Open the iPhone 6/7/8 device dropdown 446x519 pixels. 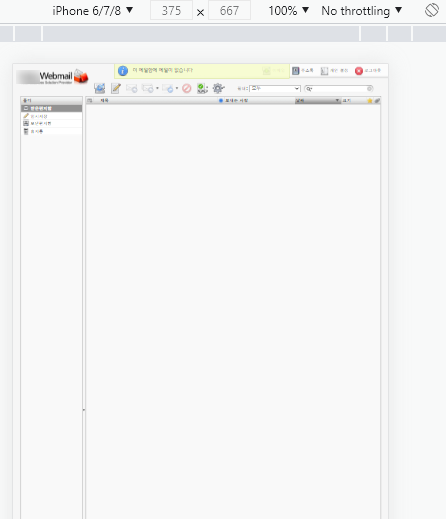[93, 11]
